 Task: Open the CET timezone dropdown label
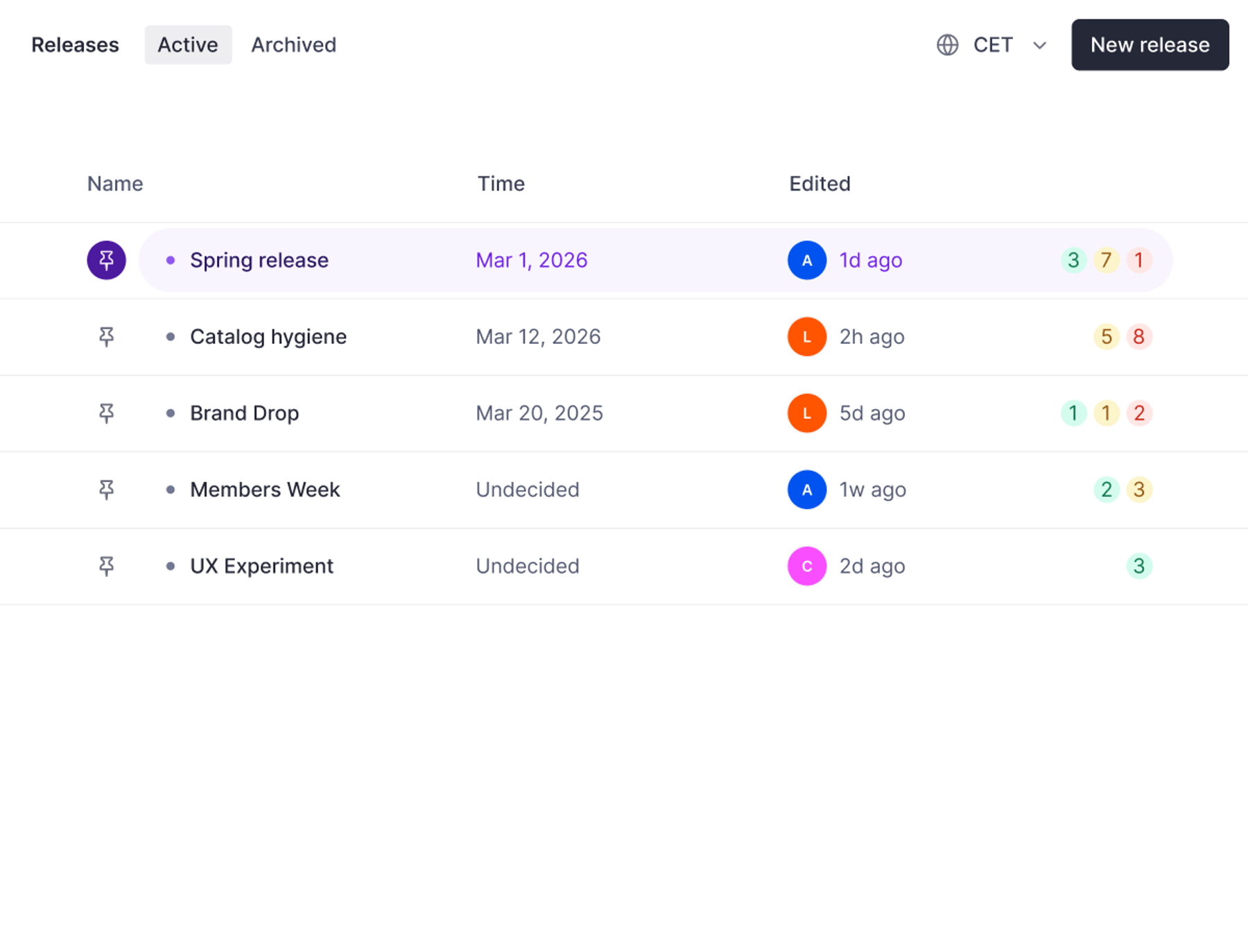point(993,45)
